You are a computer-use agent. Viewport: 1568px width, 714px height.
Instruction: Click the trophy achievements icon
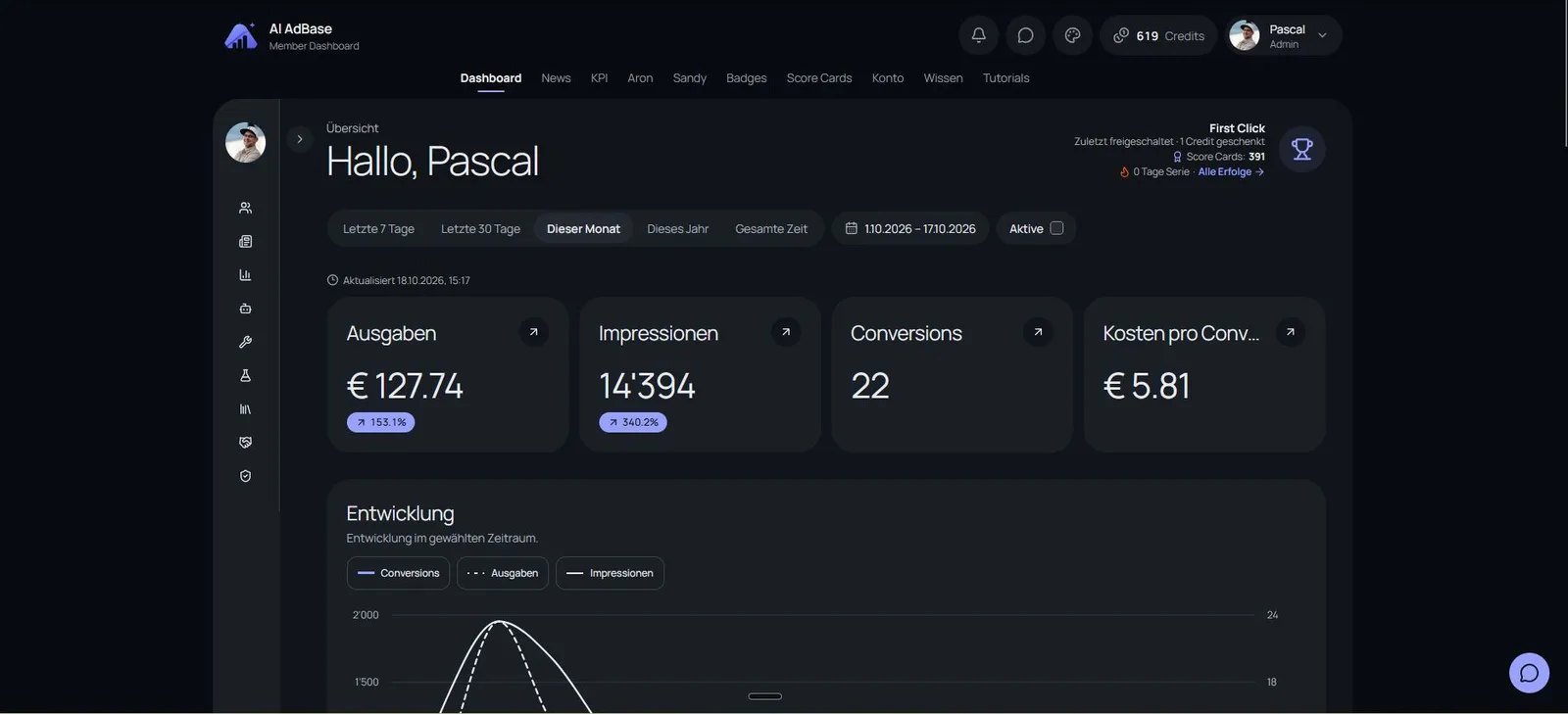1301,149
